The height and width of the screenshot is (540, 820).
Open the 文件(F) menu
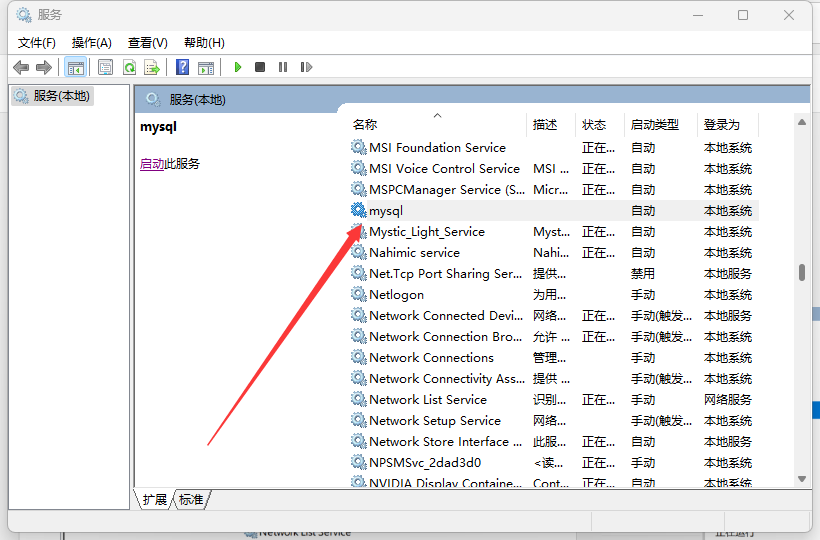click(x=37, y=43)
